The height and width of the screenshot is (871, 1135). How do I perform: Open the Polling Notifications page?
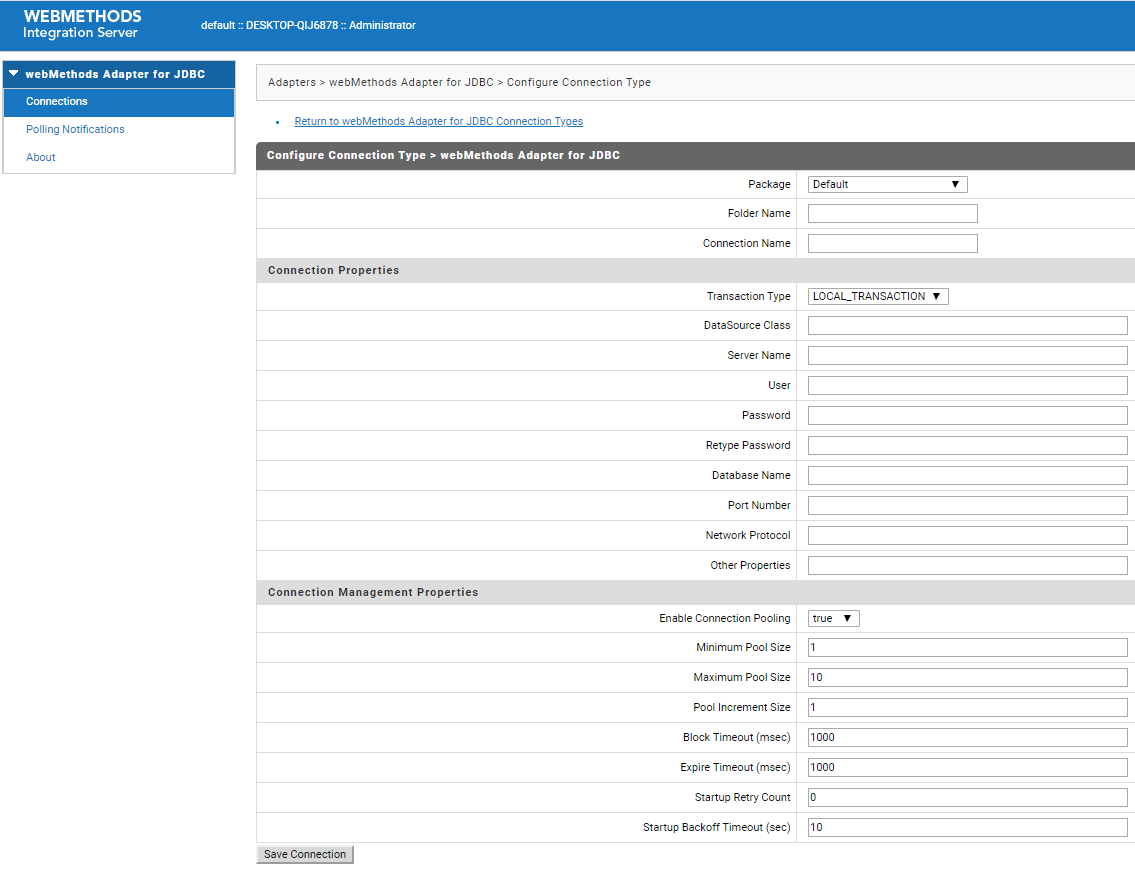point(74,129)
